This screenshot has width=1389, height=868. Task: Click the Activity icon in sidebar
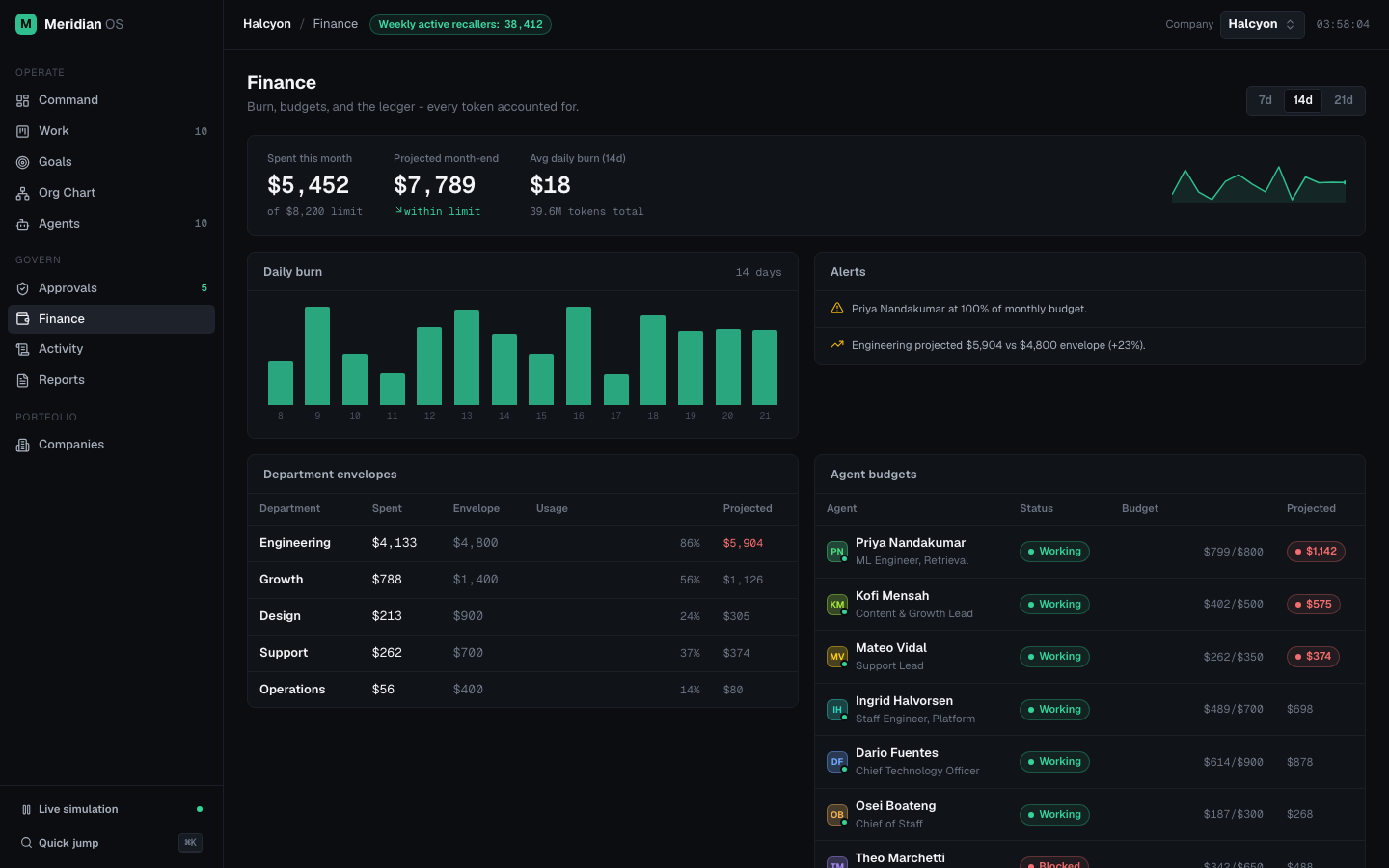click(22, 349)
